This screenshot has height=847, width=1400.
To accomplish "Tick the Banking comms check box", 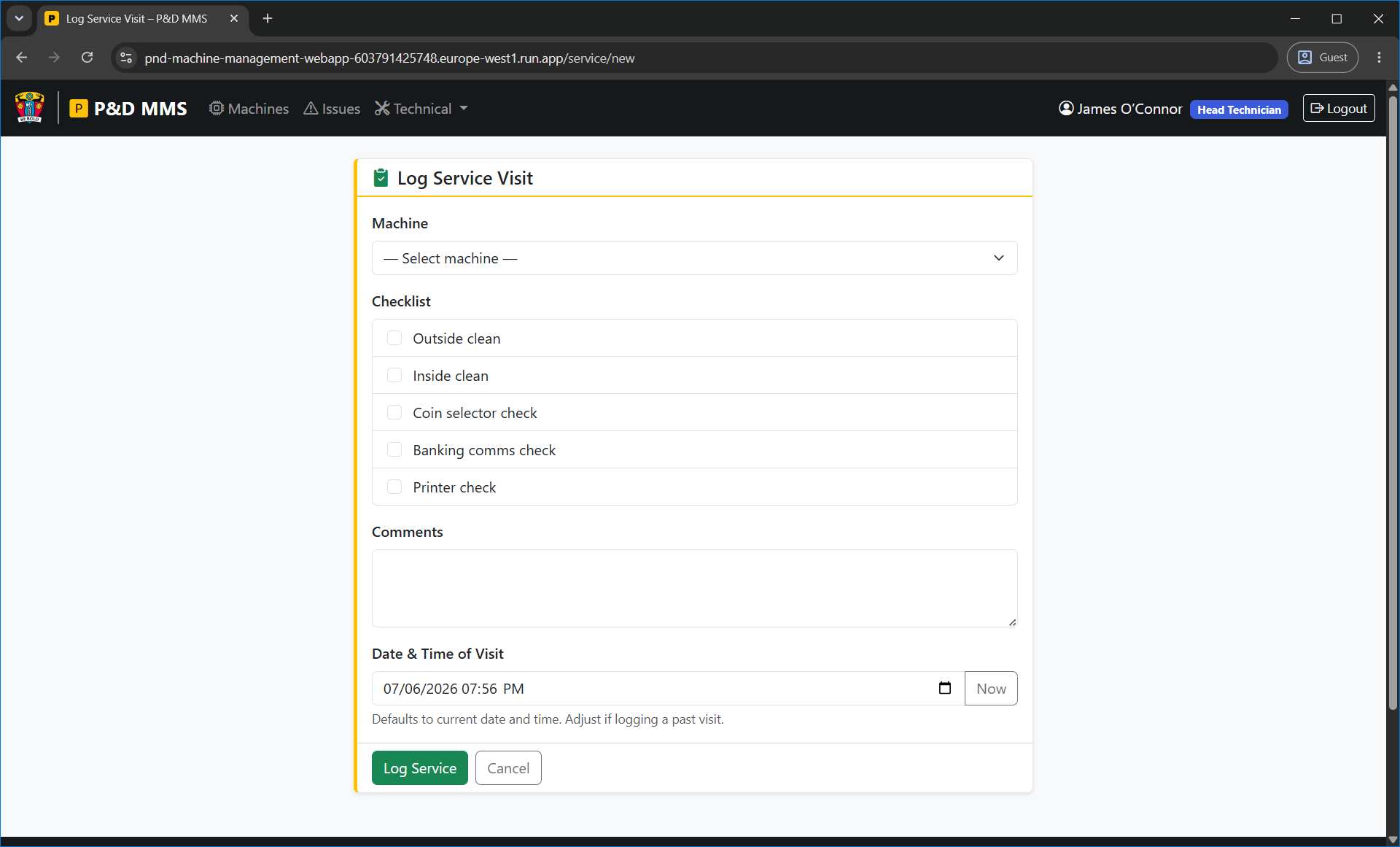I will [x=394, y=449].
